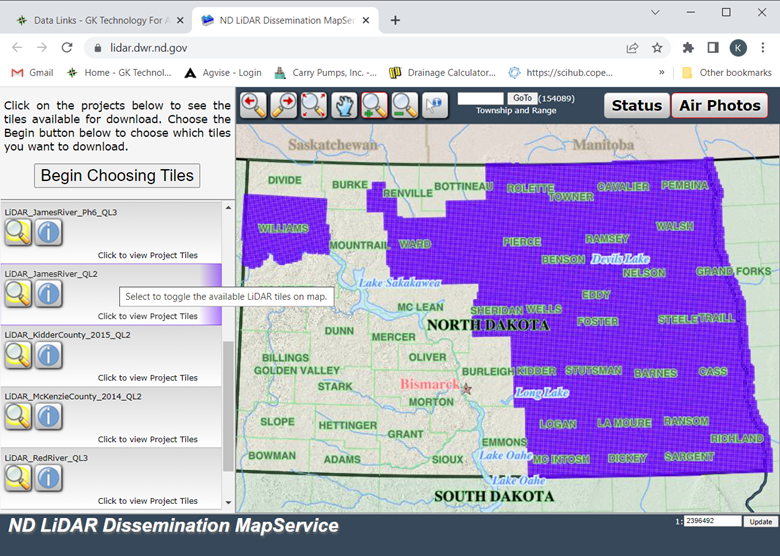This screenshot has width=780, height=556.
Task: Click the LiDAR_JamesRiver_QL2 project label
Action: tap(51, 274)
